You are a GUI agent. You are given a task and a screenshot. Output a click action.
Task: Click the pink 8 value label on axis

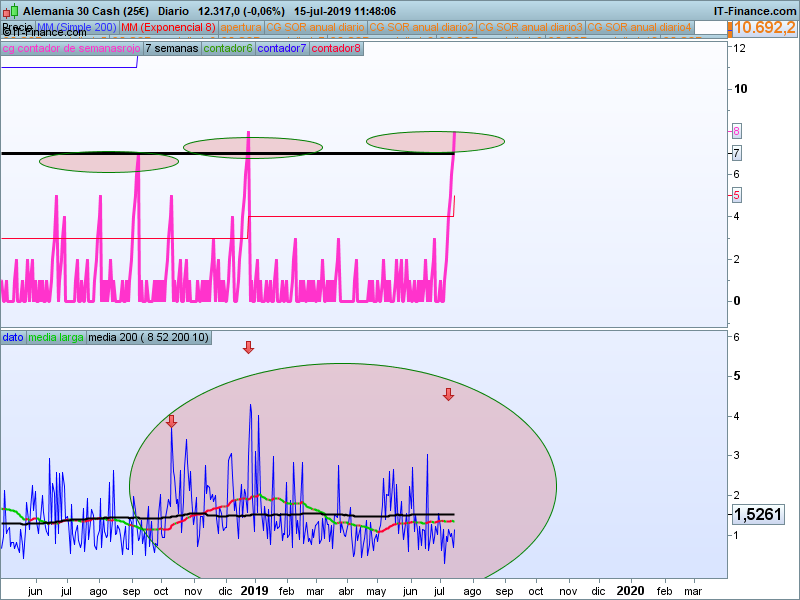coord(736,131)
